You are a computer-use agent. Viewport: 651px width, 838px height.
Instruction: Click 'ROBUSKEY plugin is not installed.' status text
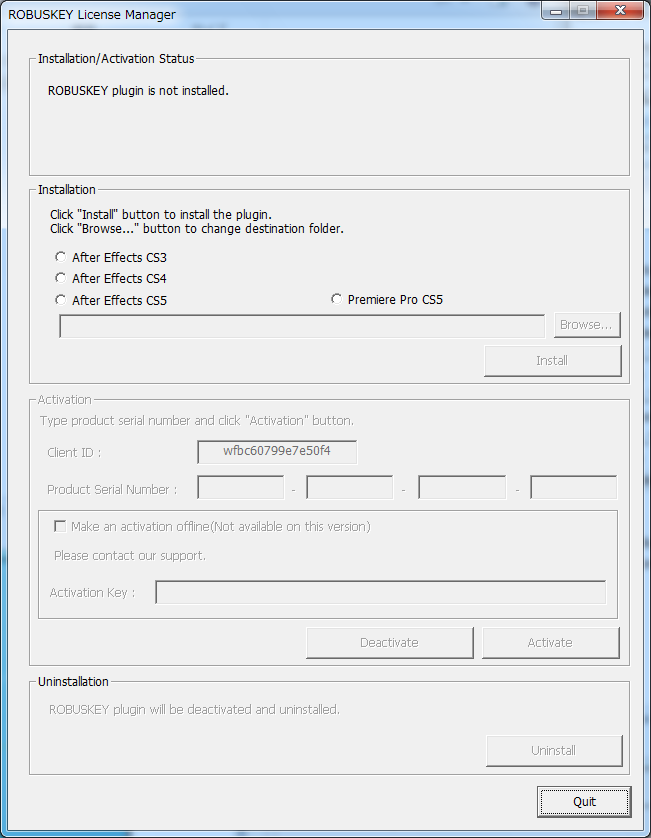(x=138, y=91)
